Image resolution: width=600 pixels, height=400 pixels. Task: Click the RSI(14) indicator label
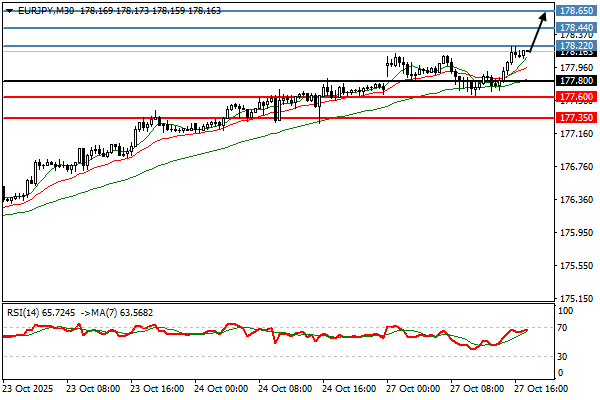[x=25, y=312]
